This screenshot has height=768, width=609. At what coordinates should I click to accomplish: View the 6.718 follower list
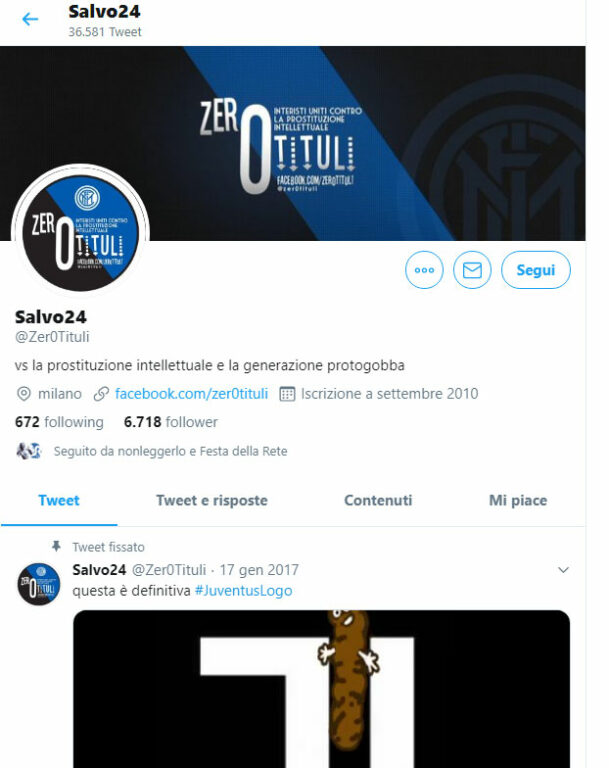[x=171, y=422]
